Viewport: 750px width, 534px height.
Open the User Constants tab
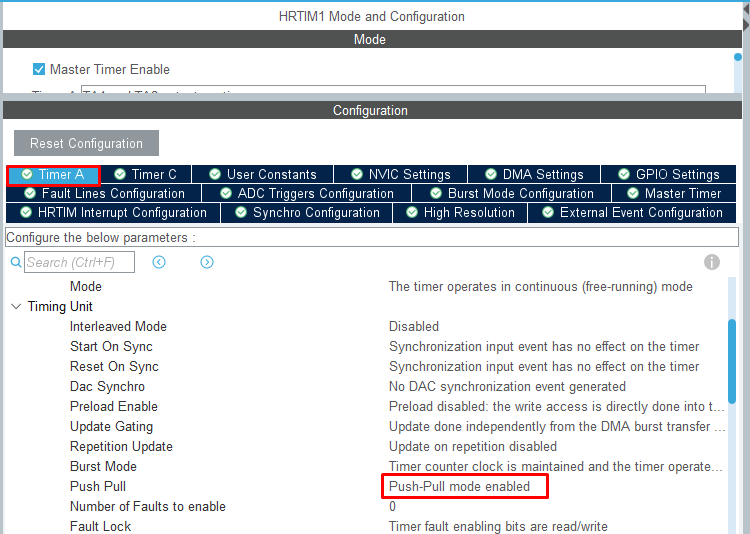pos(263,175)
